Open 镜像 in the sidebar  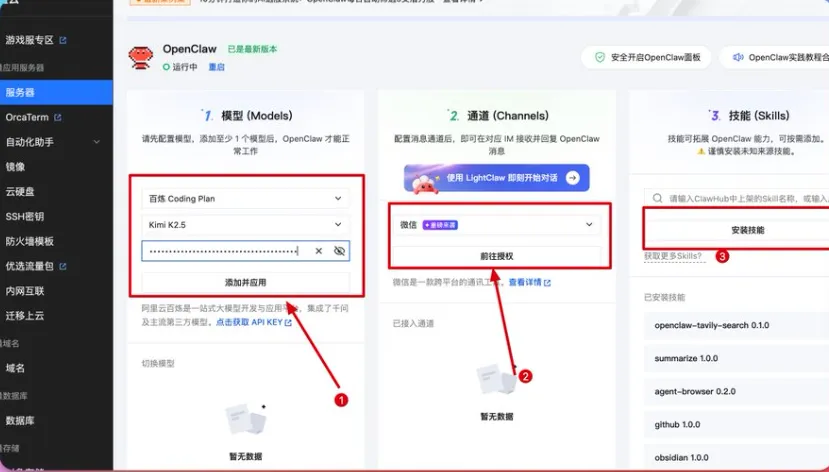(x=15, y=167)
